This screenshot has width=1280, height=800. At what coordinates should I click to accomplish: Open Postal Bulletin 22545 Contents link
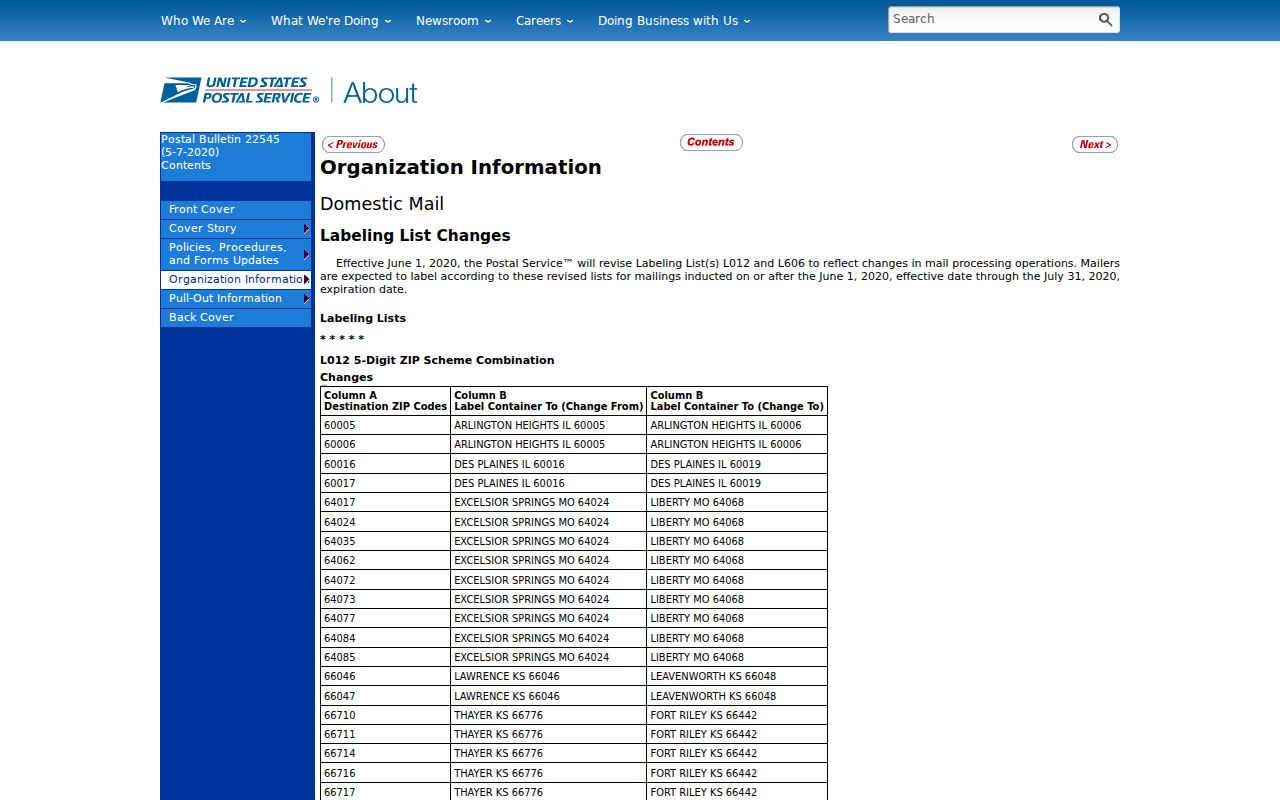(221, 152)
